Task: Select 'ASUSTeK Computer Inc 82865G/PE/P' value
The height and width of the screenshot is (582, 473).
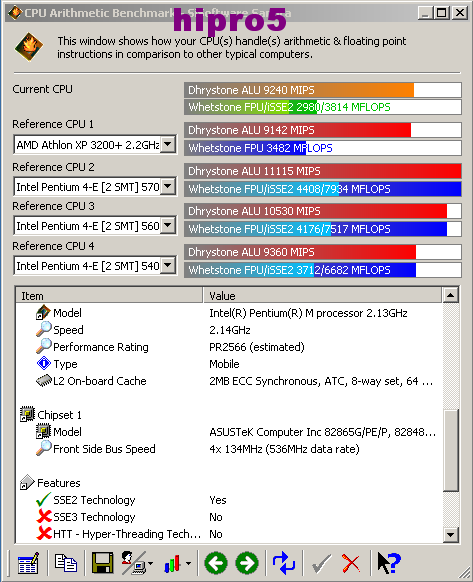Action: tap(323, 432)
